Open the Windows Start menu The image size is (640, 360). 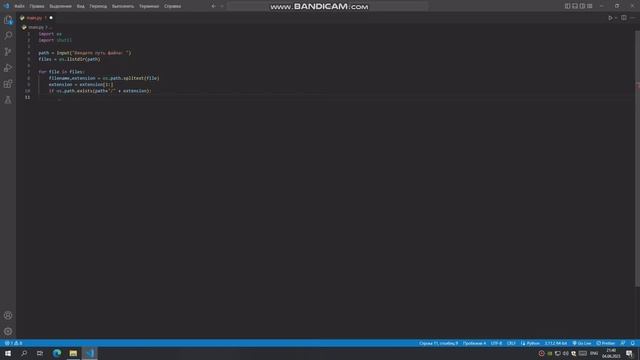pyautogui.click(x=8, y=353)
